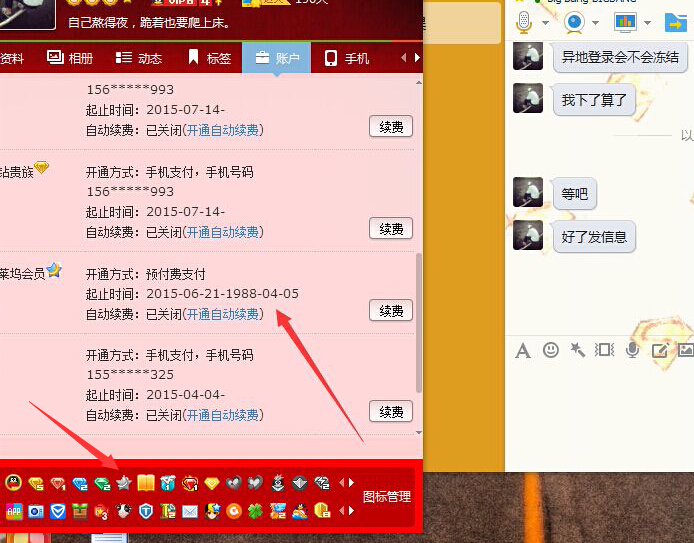694x543 pixels.
Task: Click the red ruby gem with flame icon
Action: tap(190, 483)
